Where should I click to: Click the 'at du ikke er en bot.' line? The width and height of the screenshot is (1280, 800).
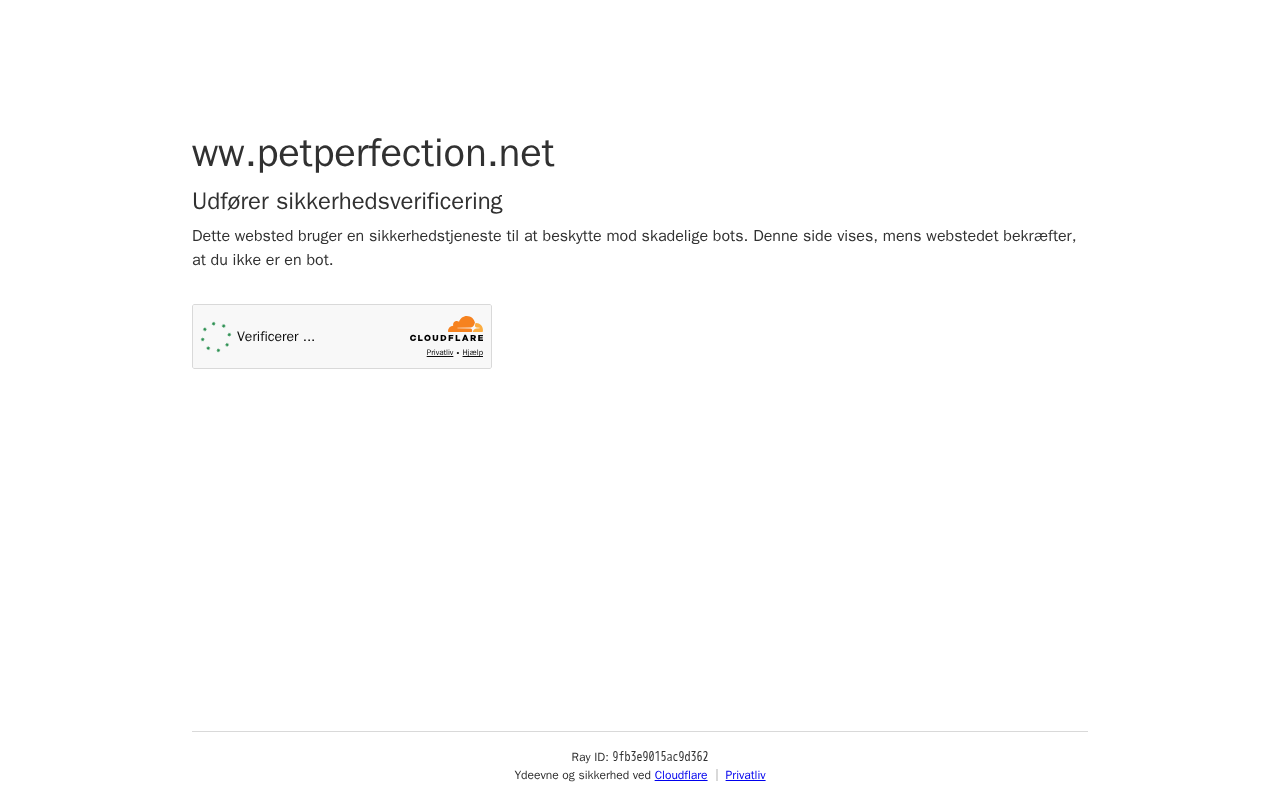262,260
